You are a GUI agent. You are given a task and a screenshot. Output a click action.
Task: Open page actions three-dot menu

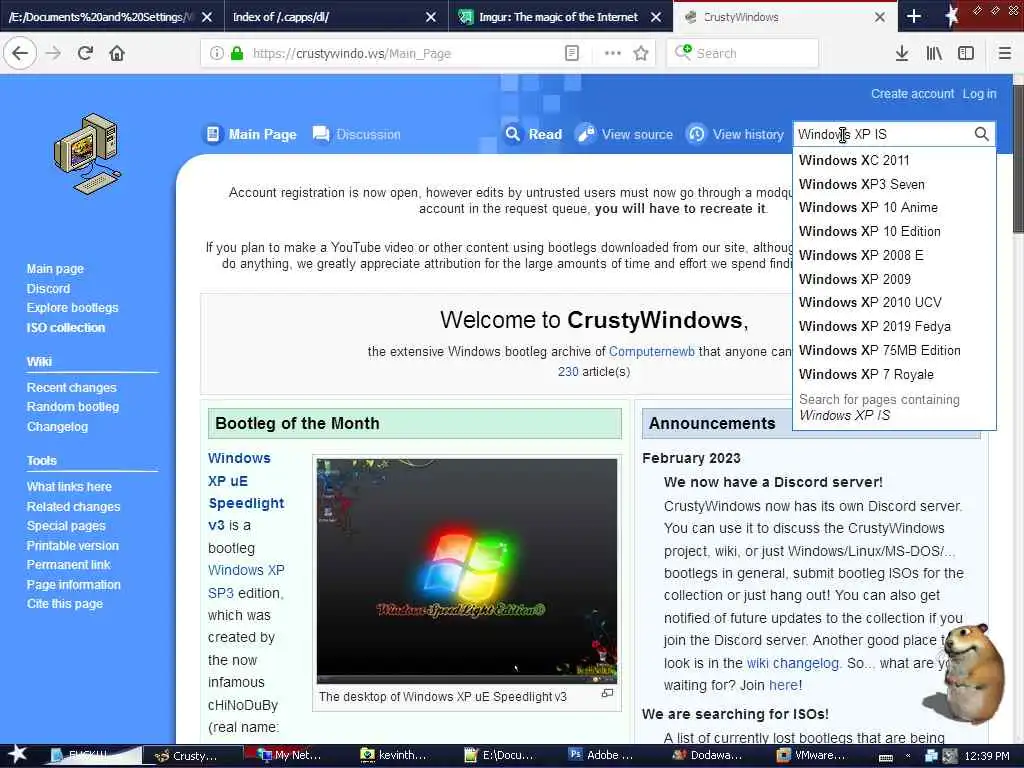pos(613,54)
